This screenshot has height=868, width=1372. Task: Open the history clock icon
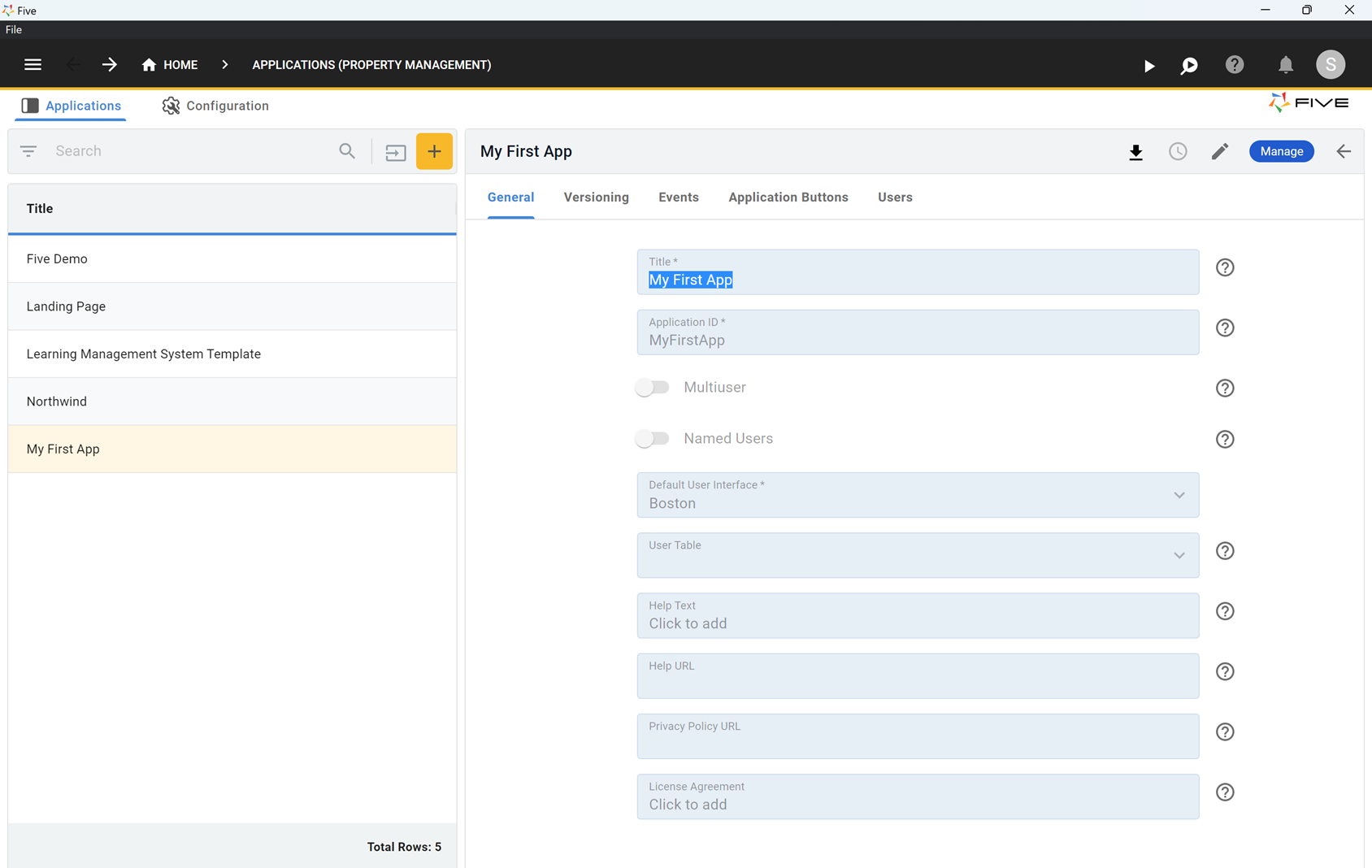click(x=1178, y=152)
